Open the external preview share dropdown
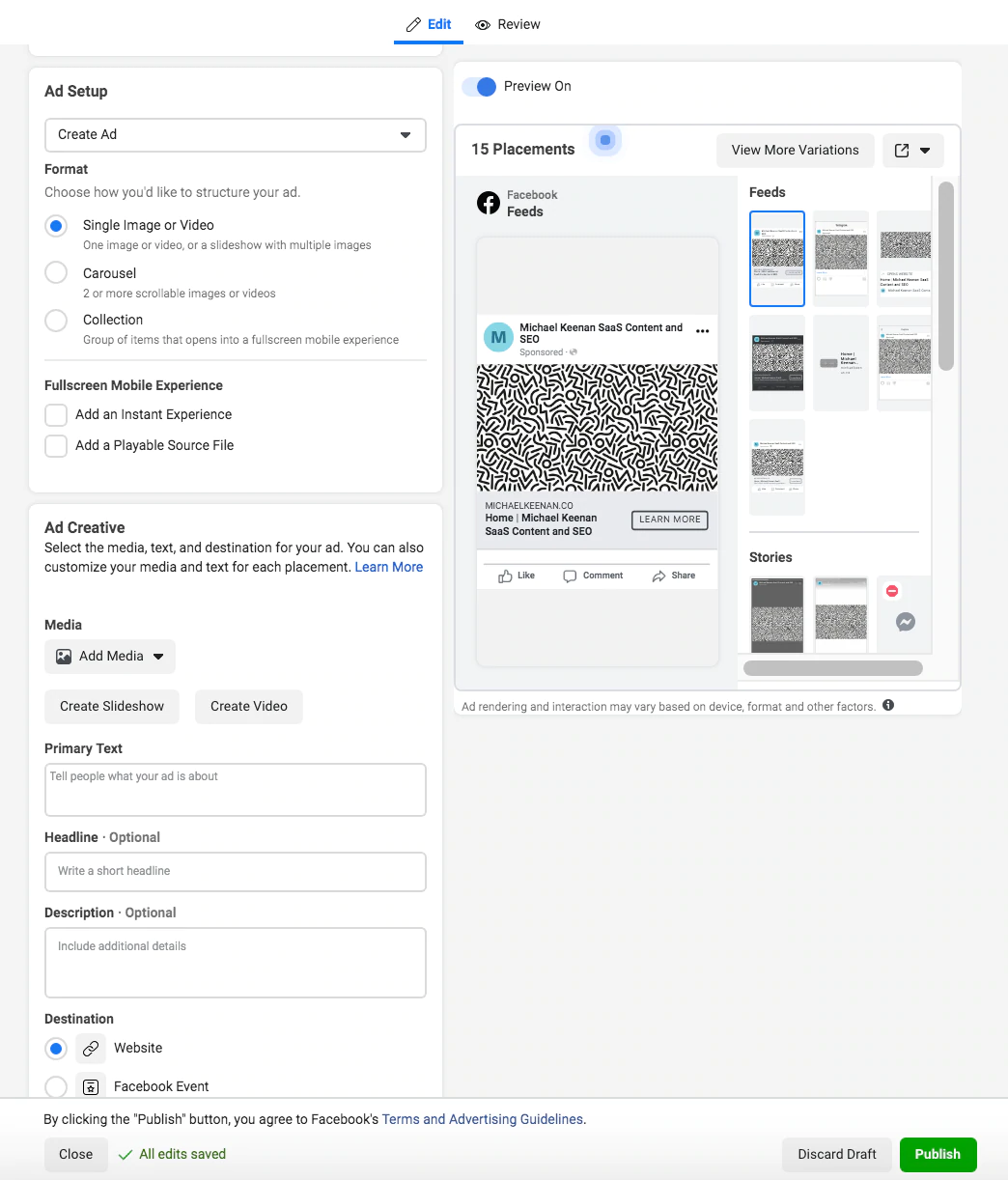 pos(913,151)
